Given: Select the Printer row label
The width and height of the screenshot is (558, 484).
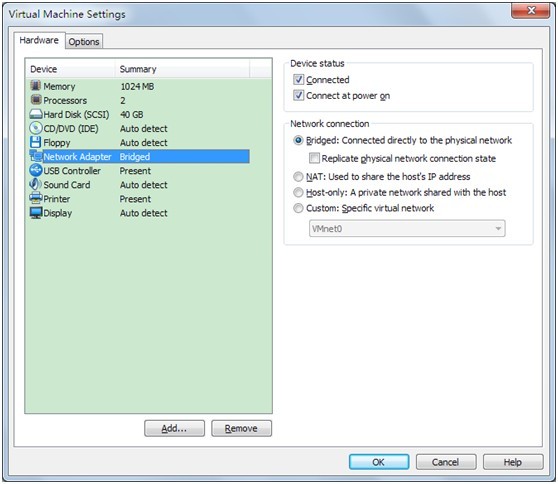Looking at the screenshot, I should point(57,199).
